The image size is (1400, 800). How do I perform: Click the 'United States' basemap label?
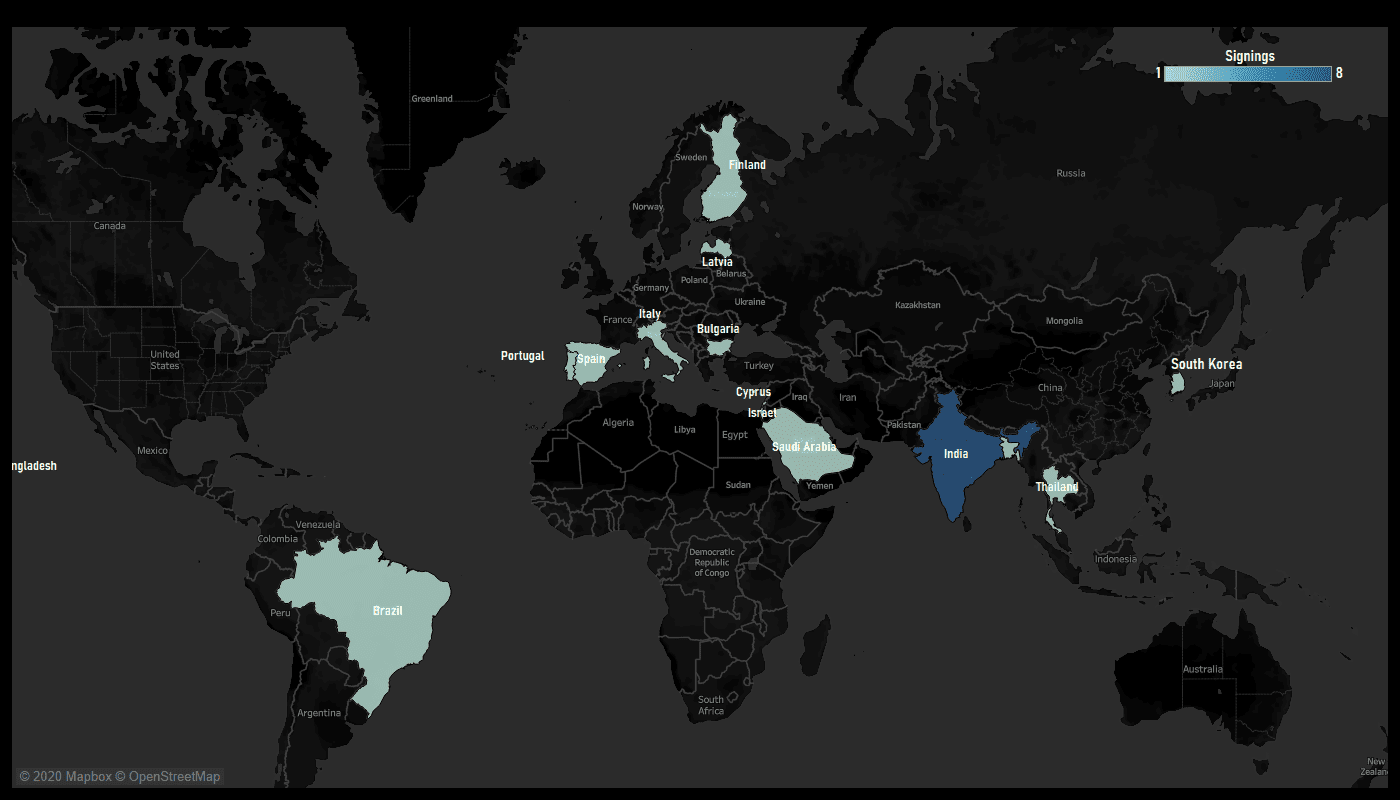tap(165, 359)
